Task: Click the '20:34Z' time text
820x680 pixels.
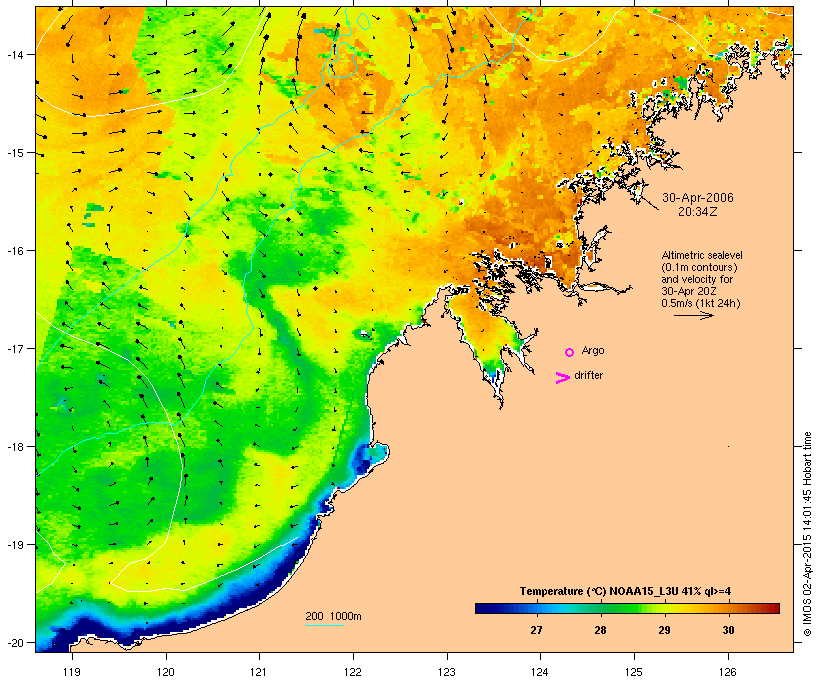Action: pos(698,212)
